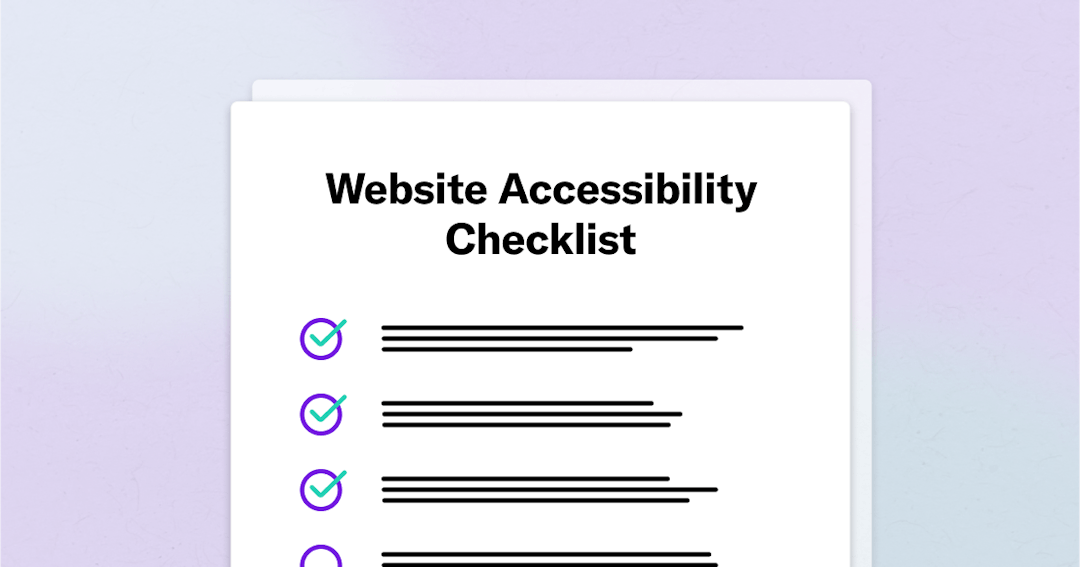1080x567 pixels.
Task: Click the bottom line of third checklist item
Action: point(536,500)
